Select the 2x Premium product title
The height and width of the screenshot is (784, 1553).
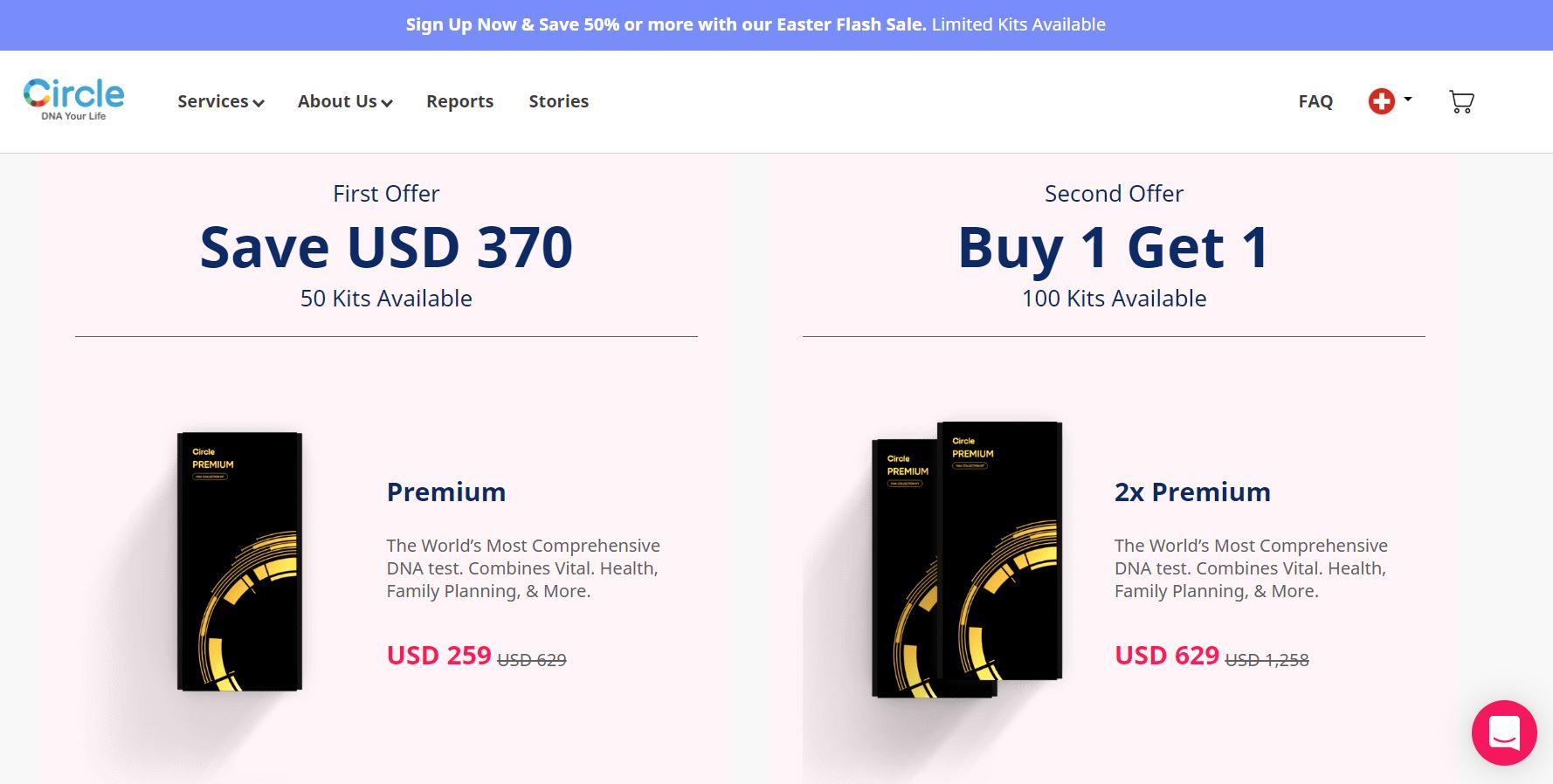coord(1192,492)
